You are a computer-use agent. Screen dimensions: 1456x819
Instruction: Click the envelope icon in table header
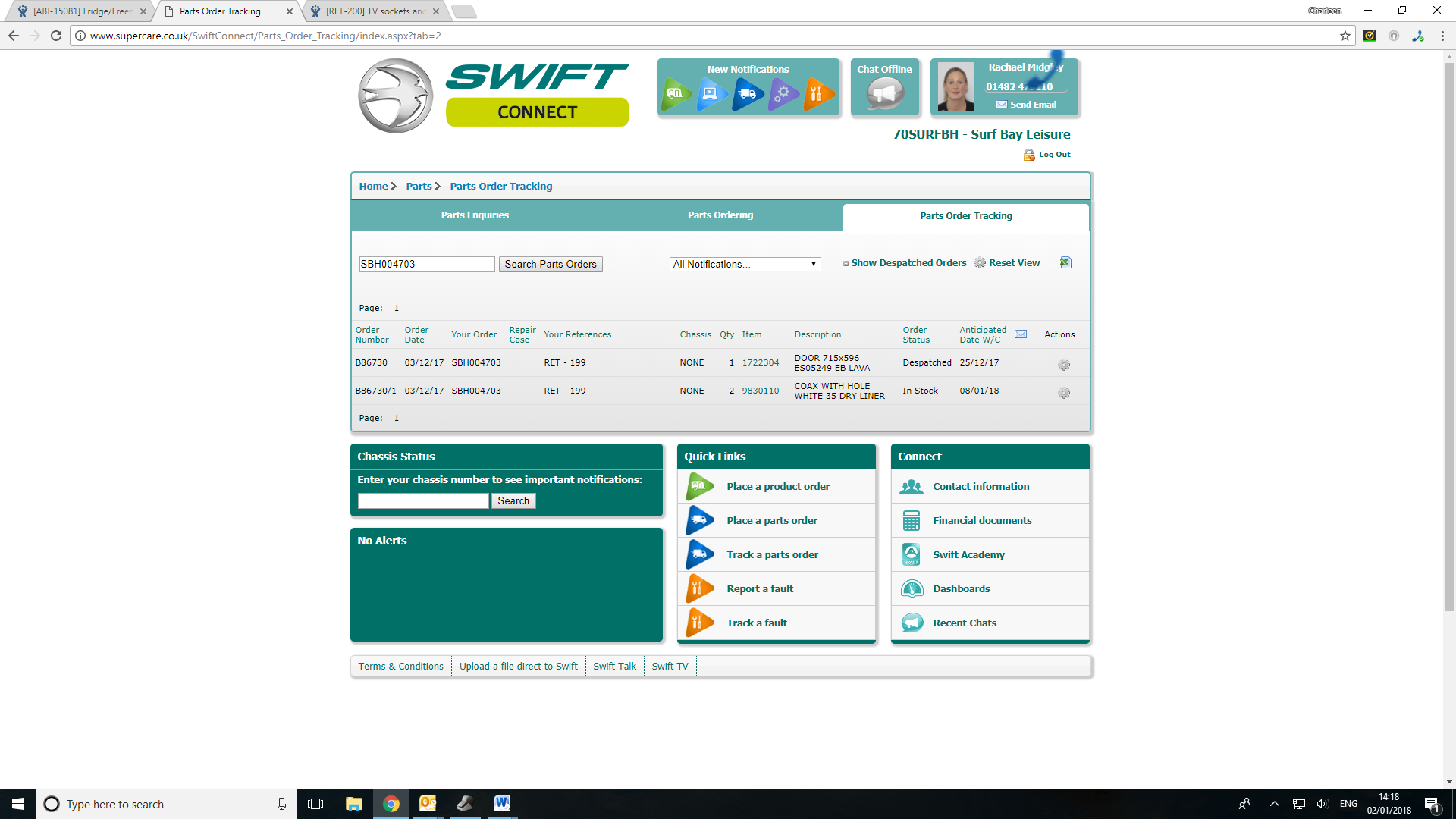pos(1021,334)
